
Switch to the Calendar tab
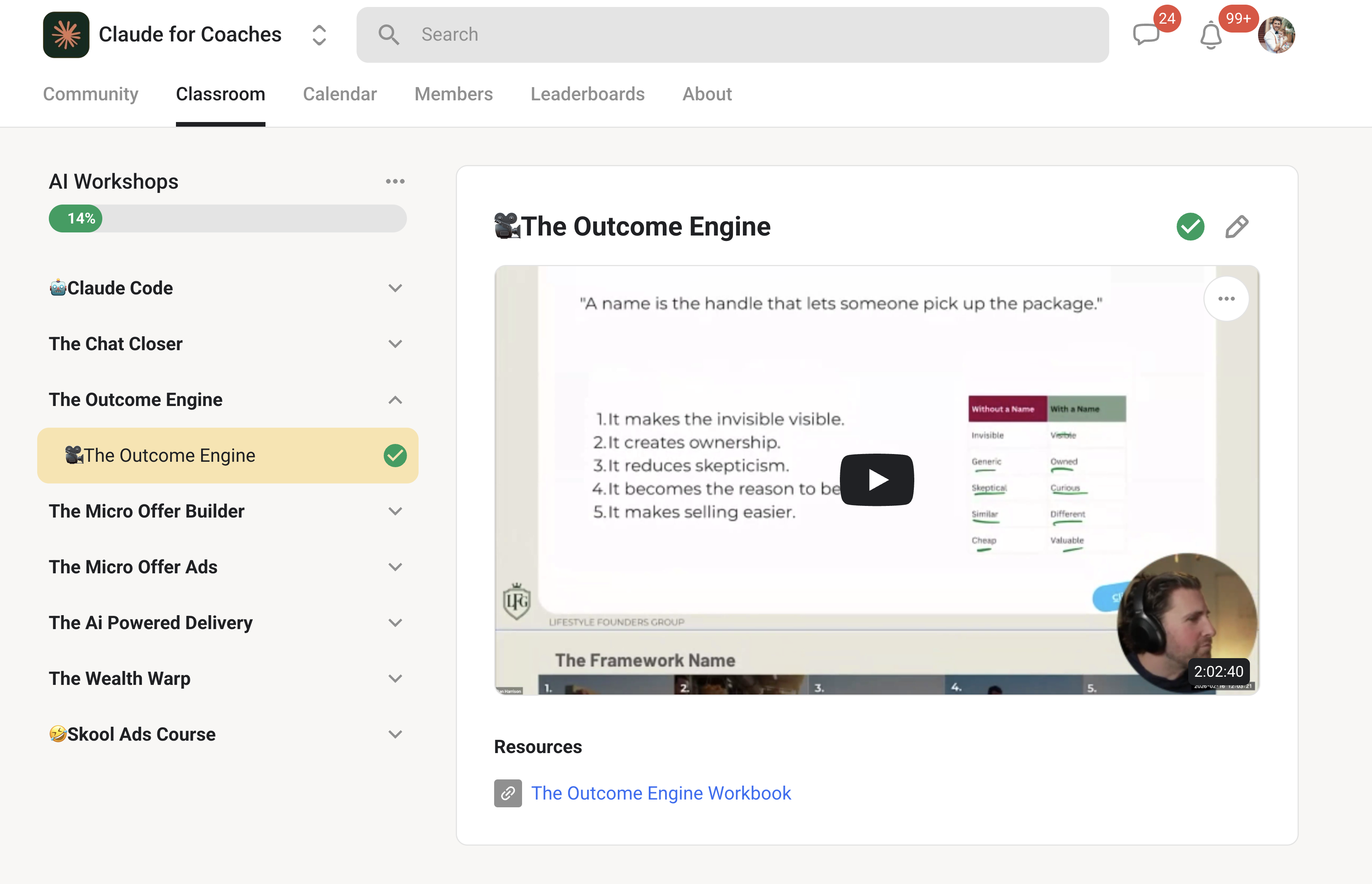pos(340,94)
